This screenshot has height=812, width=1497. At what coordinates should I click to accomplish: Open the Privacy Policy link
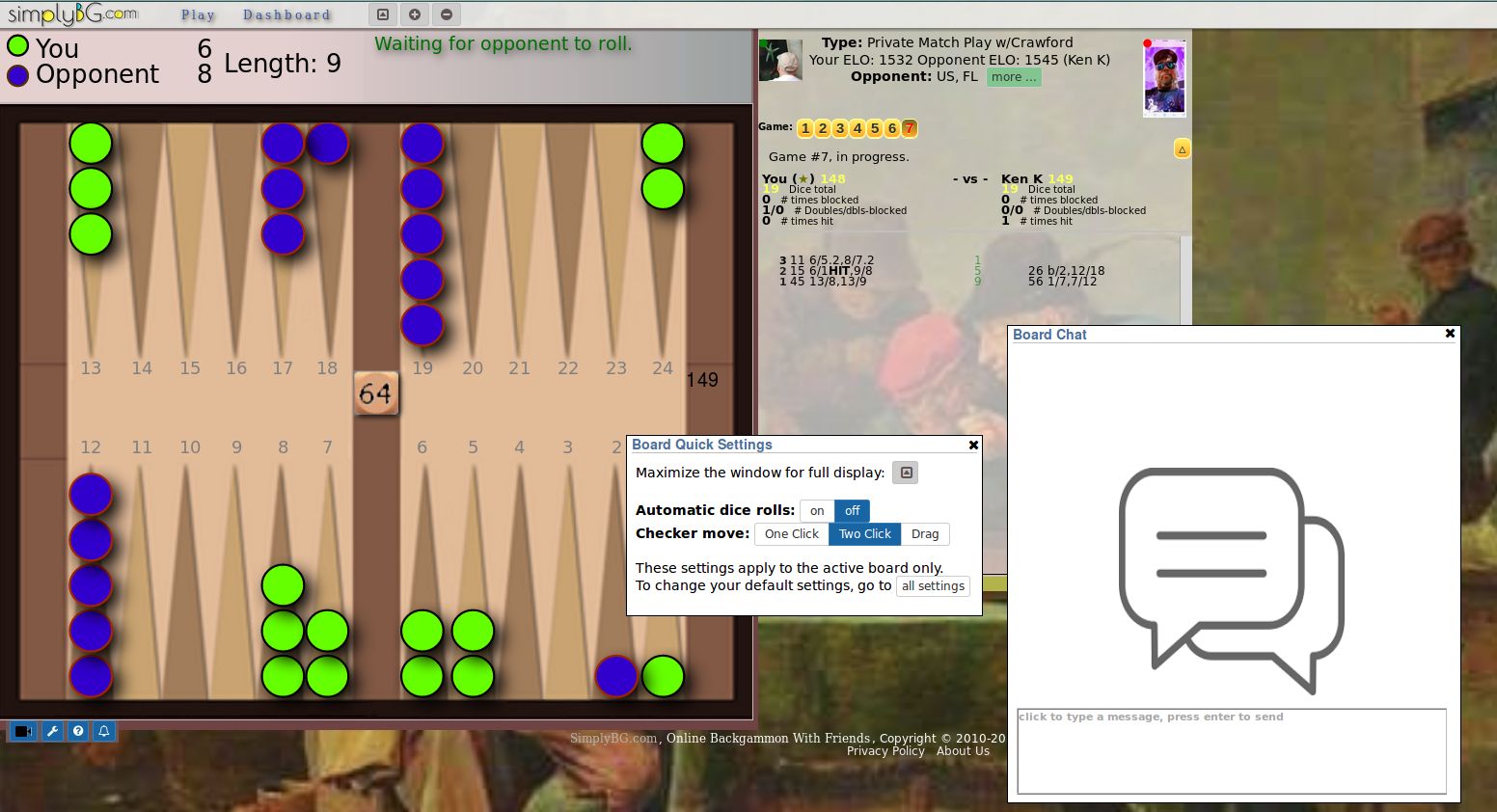(x=885, y=750)
